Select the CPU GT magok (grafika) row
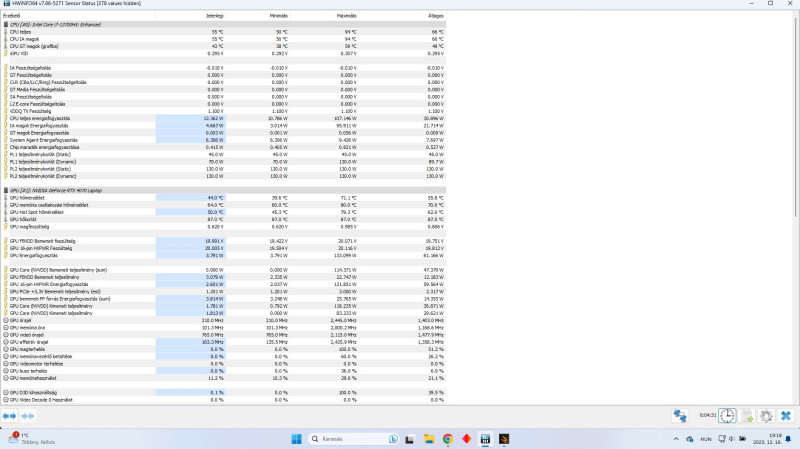Screen dimensions: 800x449 (223, 46)
